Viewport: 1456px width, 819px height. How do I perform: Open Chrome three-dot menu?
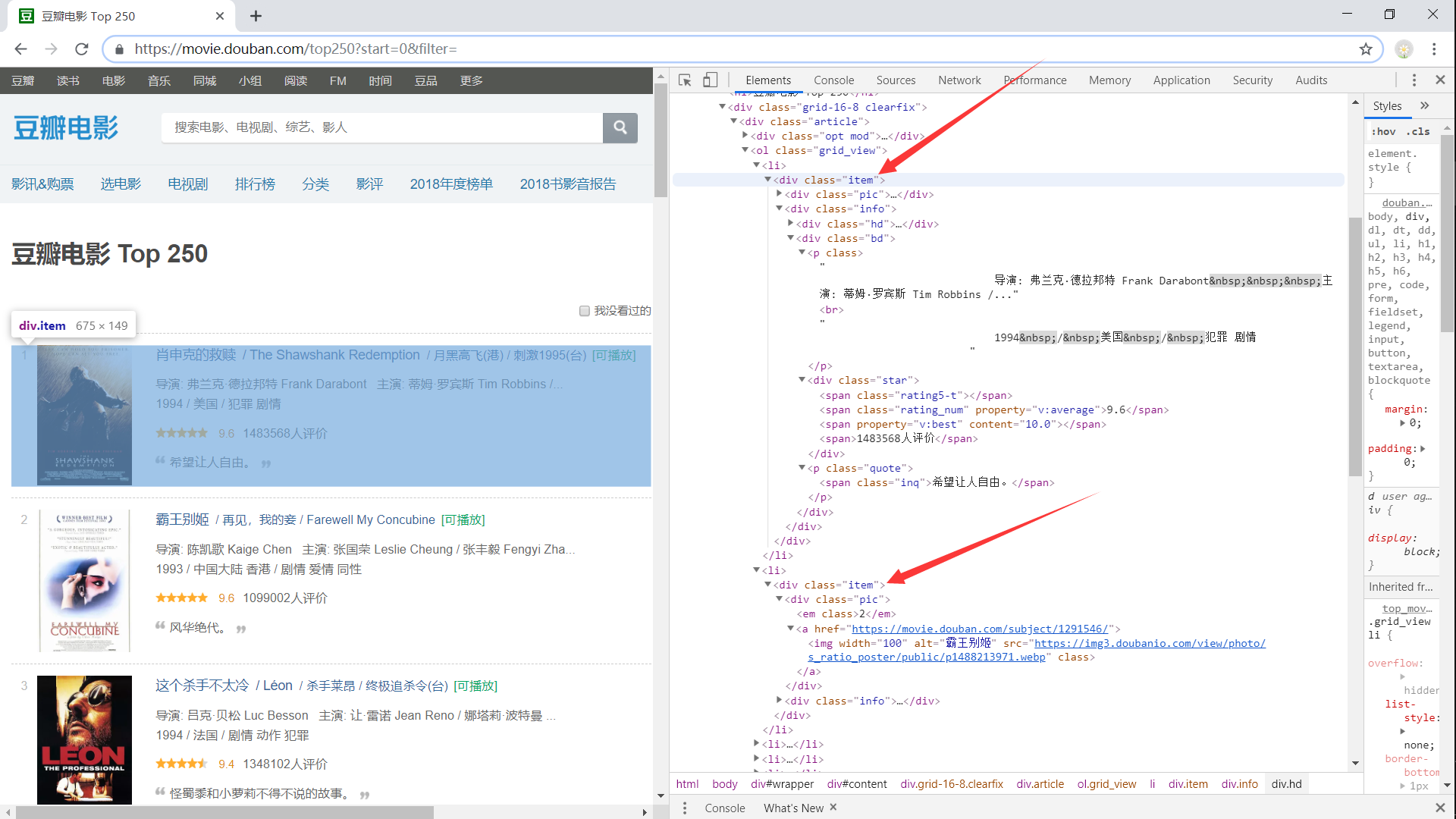point(1433,49)
